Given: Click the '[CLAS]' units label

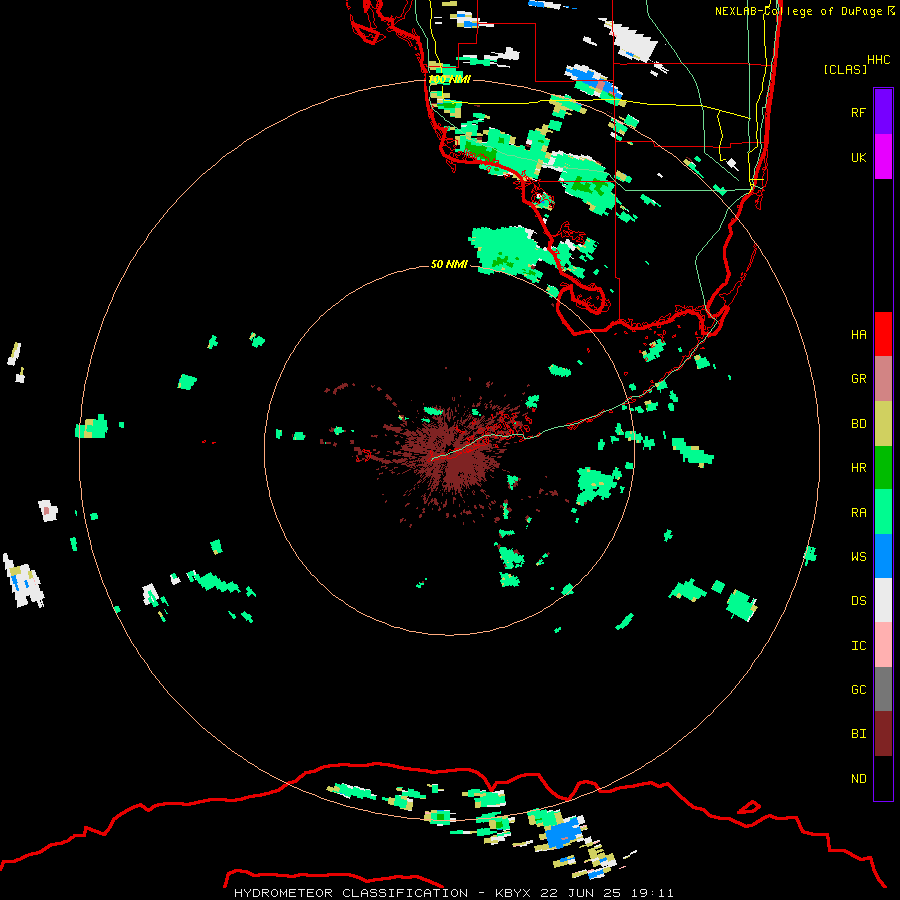Looking at the screenshot, I should 845,69.
